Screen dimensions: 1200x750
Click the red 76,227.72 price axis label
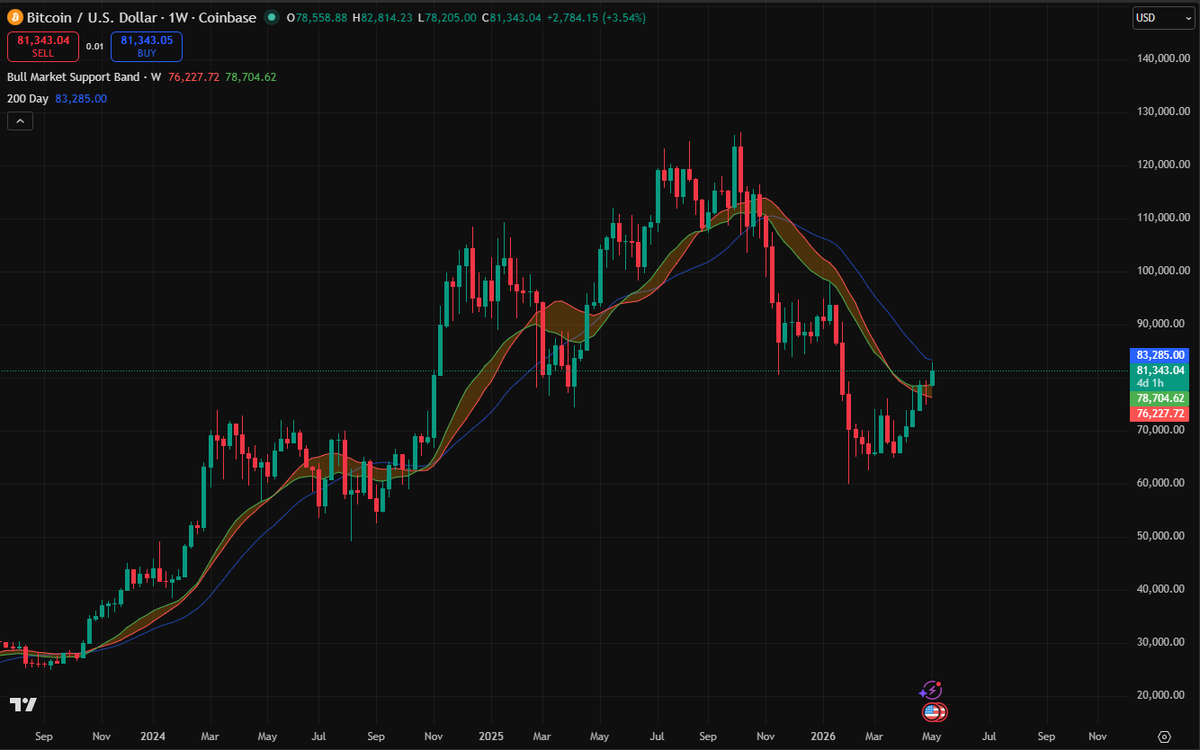click(1160, 413)
